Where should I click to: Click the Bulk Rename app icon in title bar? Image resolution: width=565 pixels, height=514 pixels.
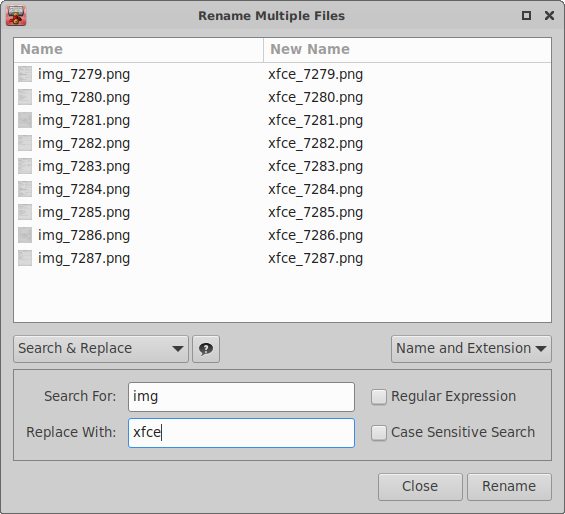16,15
